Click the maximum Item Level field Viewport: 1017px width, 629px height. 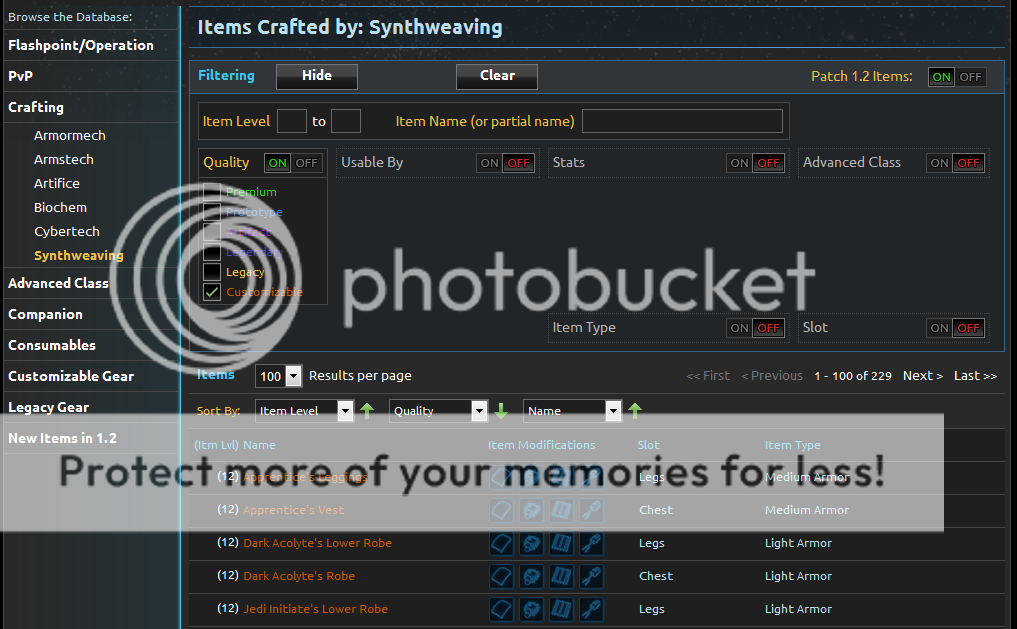(346, 121)
